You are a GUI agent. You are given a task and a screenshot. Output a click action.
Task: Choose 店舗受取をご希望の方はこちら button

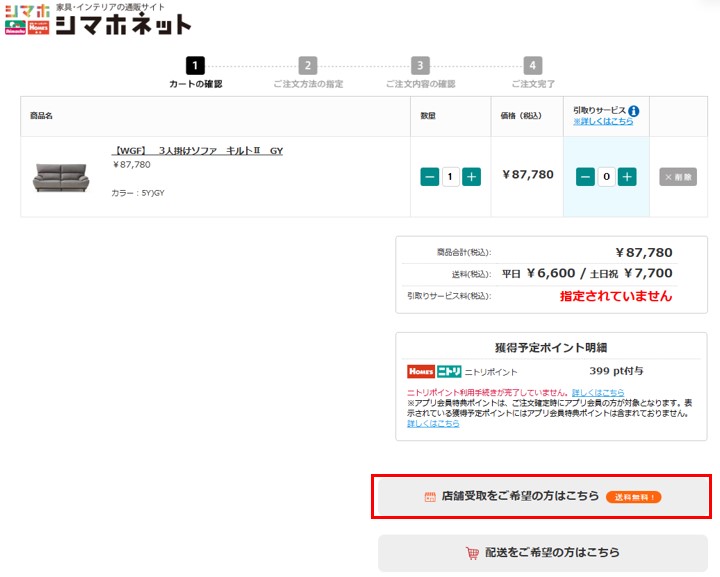541,496
